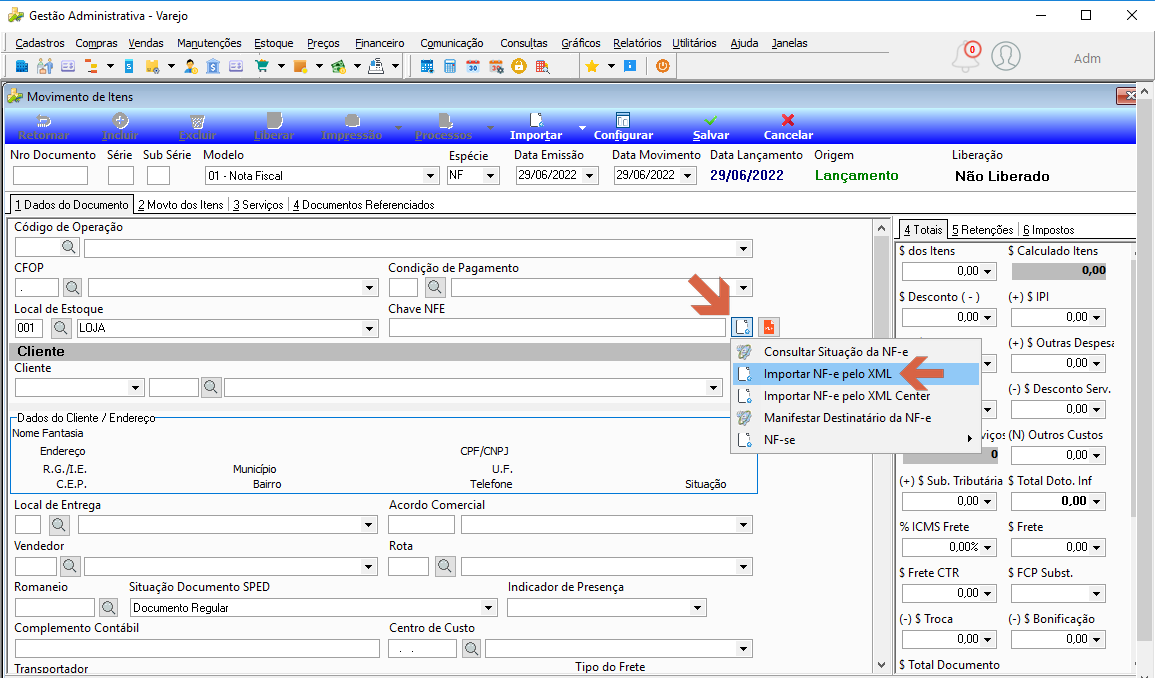Click the Nro Documento input field
1155x678 pixels.
click(x=50, y=175)
